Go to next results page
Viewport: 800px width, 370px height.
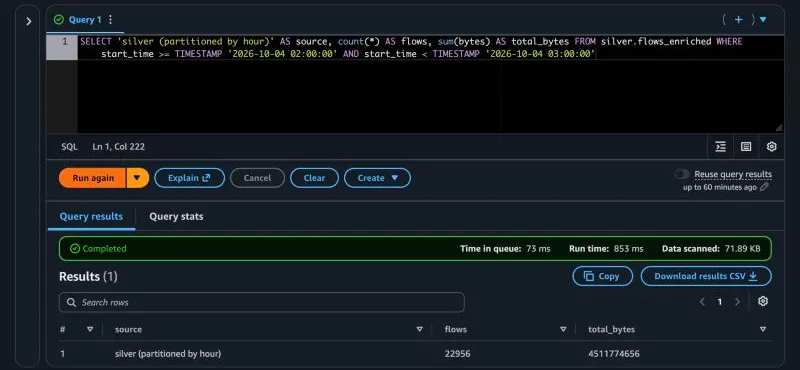[737, 302]
